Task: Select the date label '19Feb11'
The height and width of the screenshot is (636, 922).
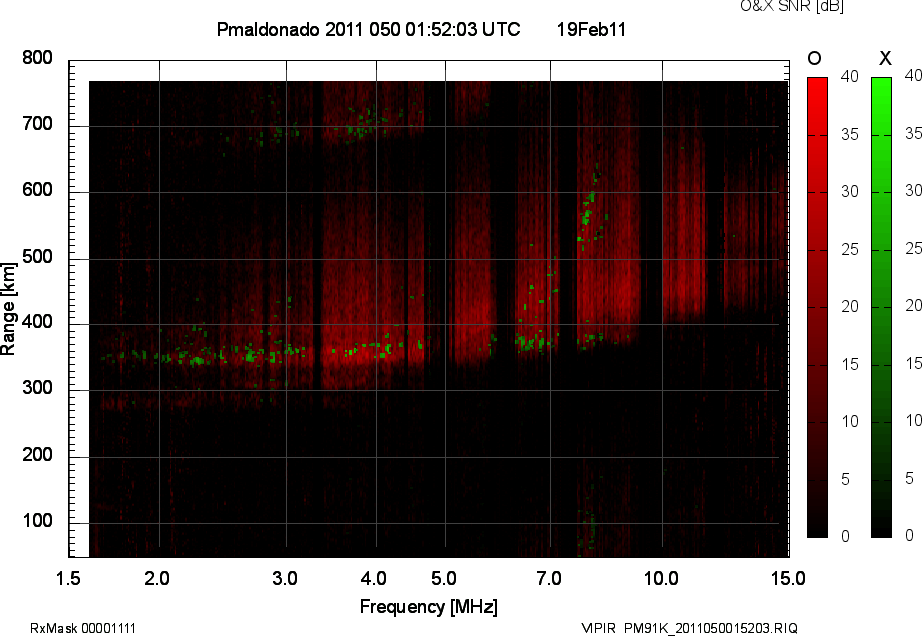Action: click(592, 29)
